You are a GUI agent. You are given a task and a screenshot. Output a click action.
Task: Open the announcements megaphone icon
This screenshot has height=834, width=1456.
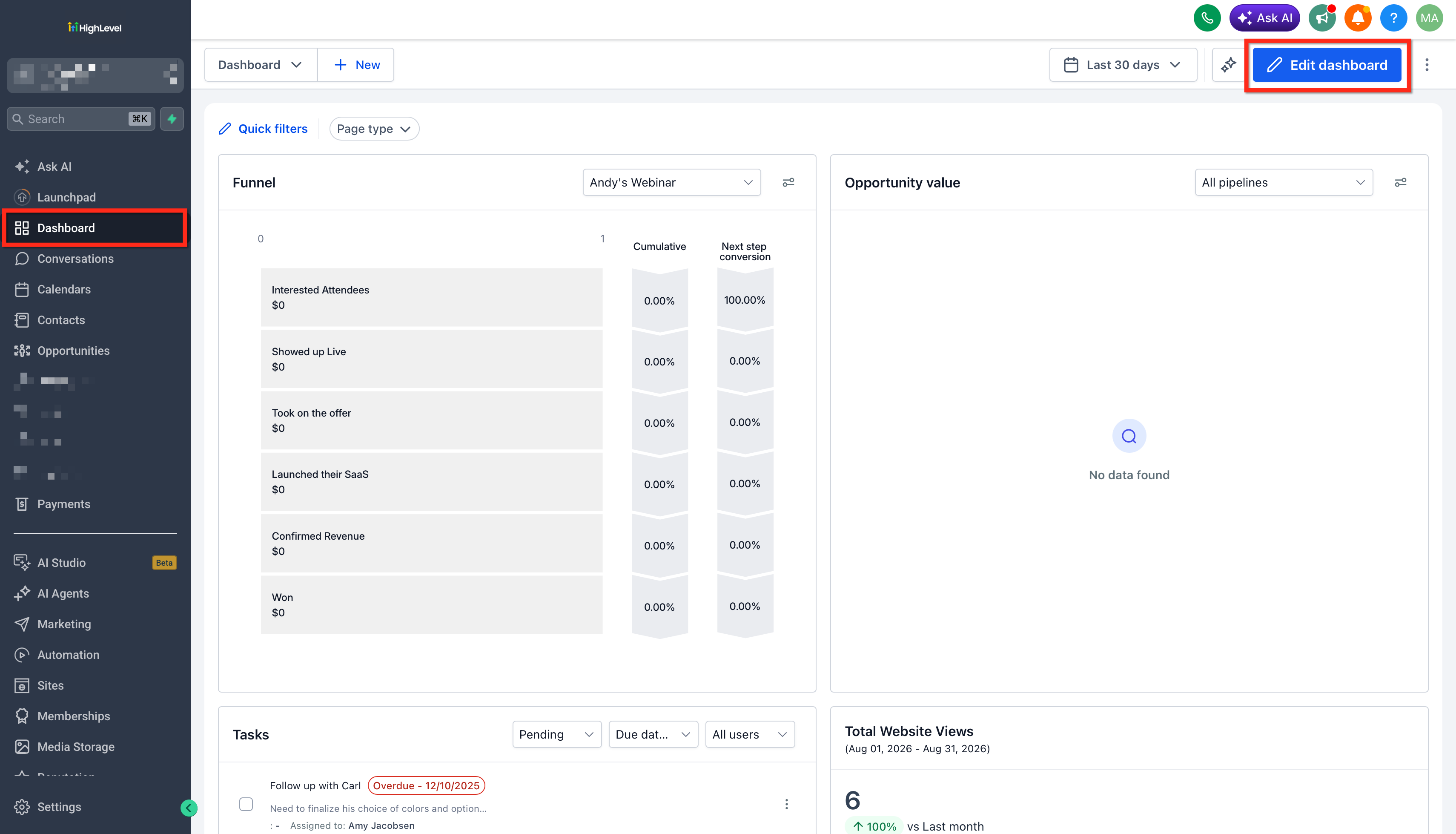coord(1322,18)
